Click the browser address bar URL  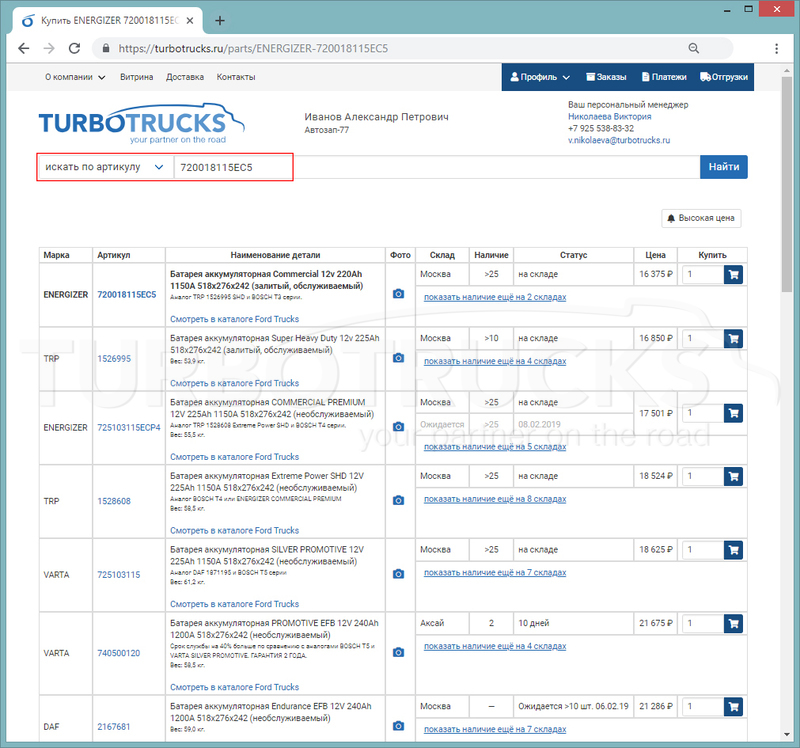tap(253, 48)
